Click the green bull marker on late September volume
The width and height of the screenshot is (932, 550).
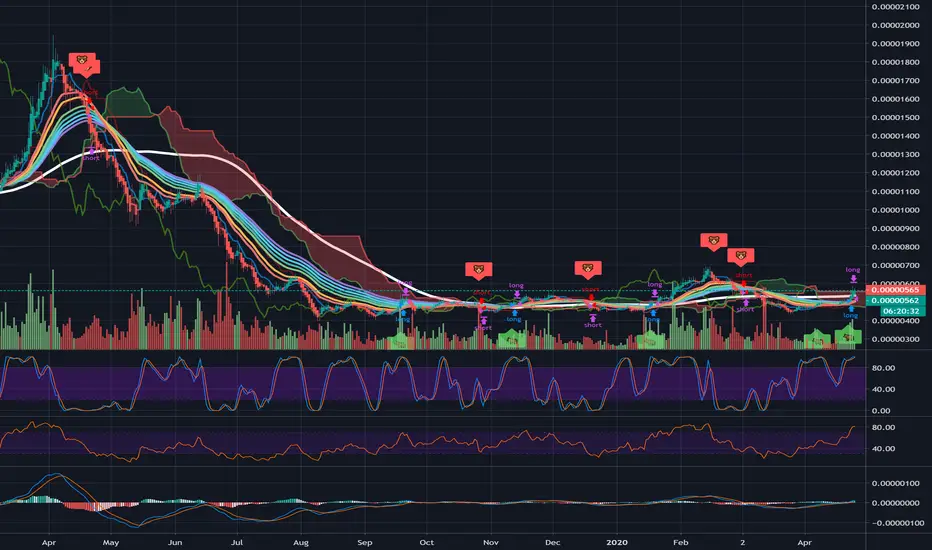pos(401,342)
